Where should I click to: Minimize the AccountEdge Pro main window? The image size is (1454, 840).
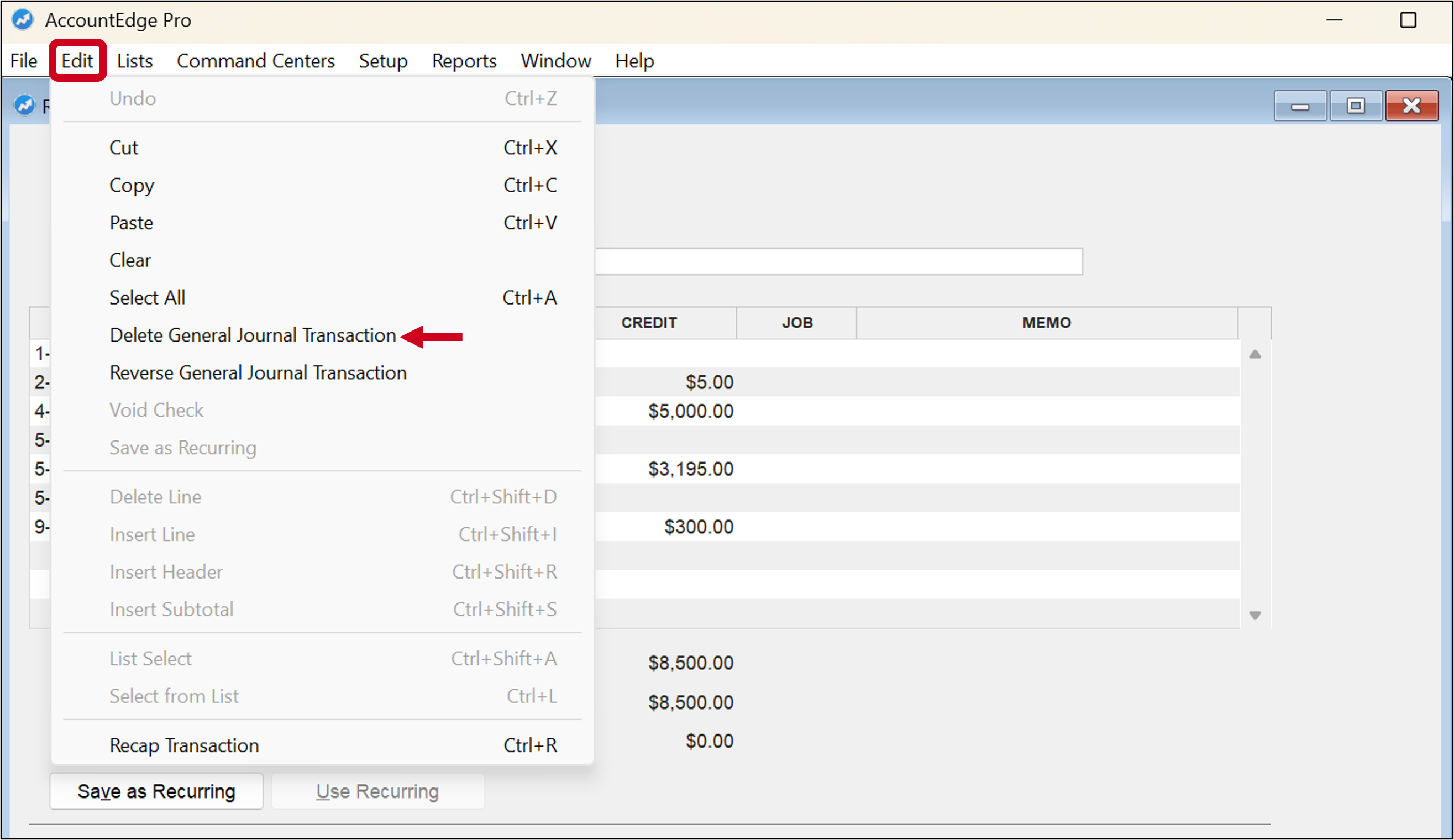point(1334,20)
